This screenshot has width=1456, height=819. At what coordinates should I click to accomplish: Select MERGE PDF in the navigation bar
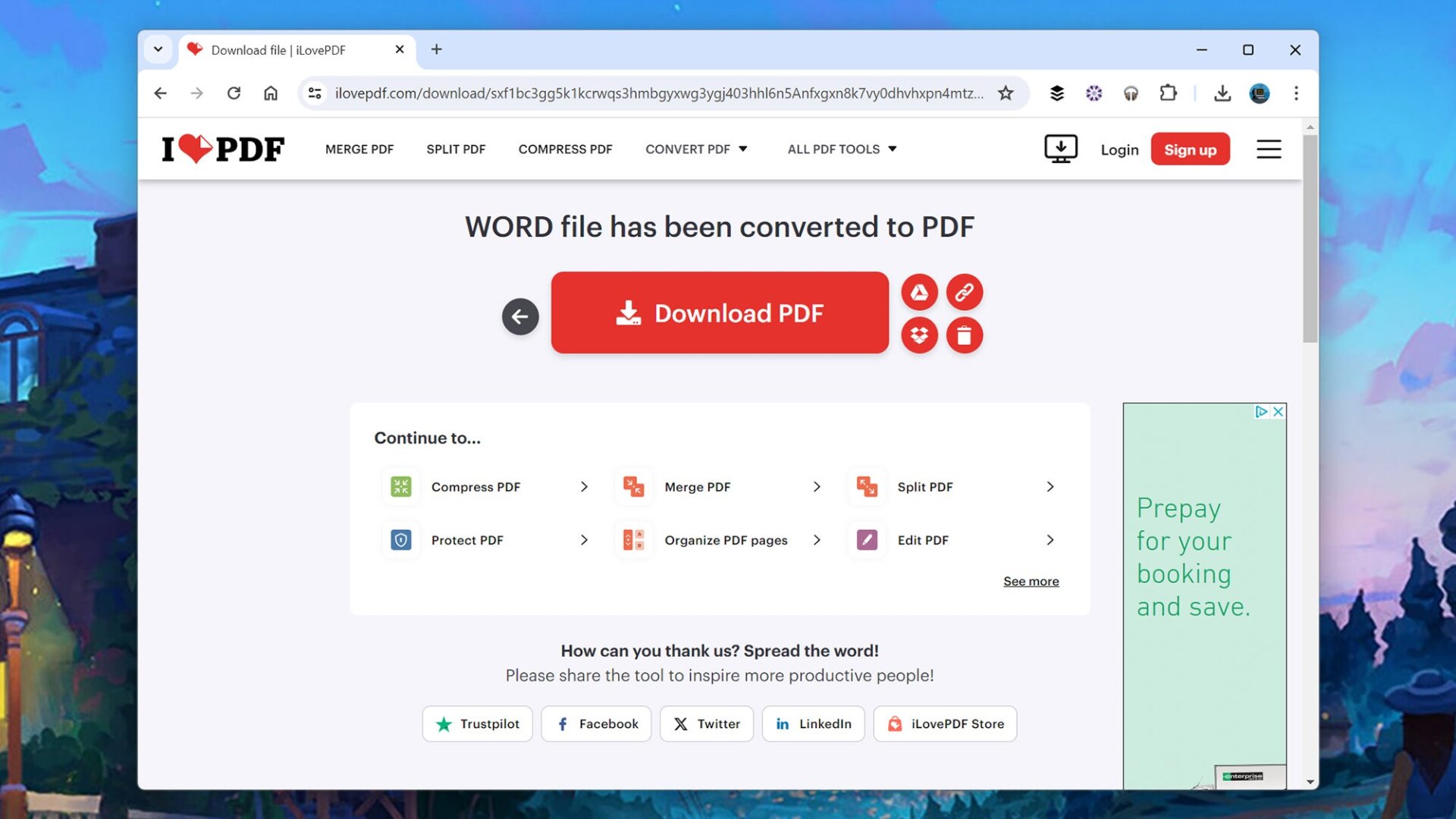359,149
